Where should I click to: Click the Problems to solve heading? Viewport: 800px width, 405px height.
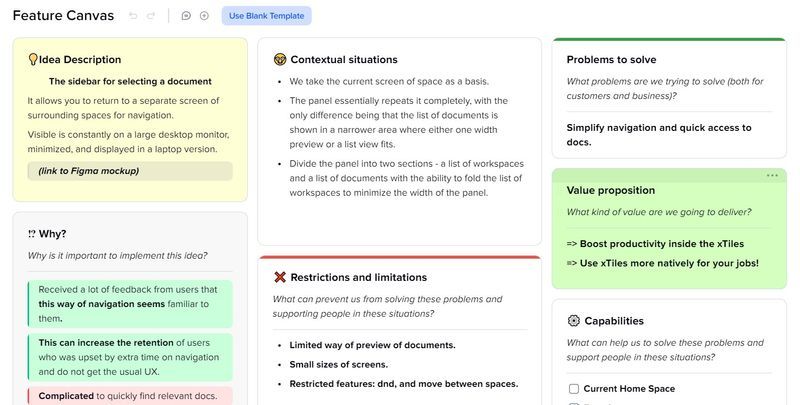611,60
